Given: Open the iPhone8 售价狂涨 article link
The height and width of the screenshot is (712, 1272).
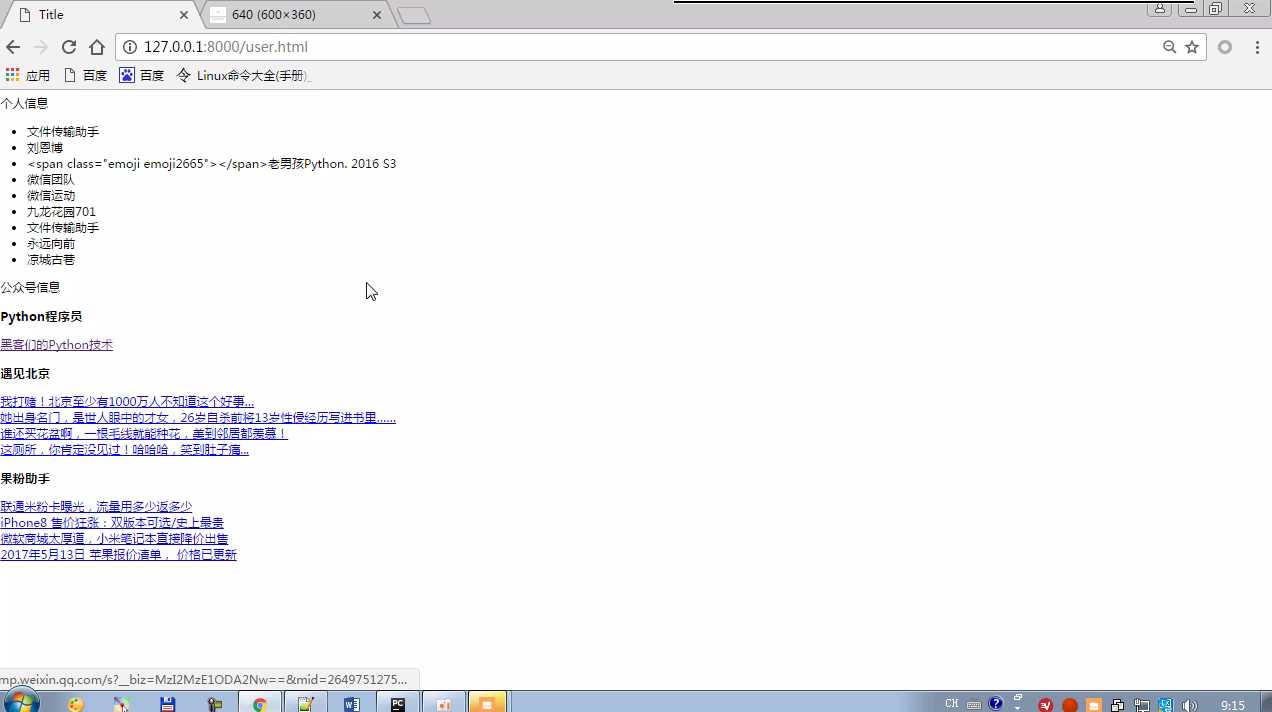Looking at the screenshot, I should click(x=112, y=523).
